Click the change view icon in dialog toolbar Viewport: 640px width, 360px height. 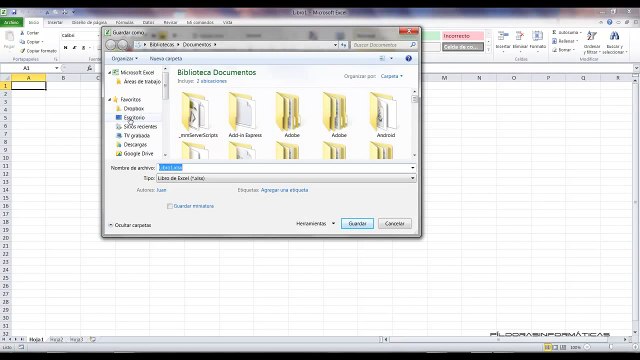point(382,59)
